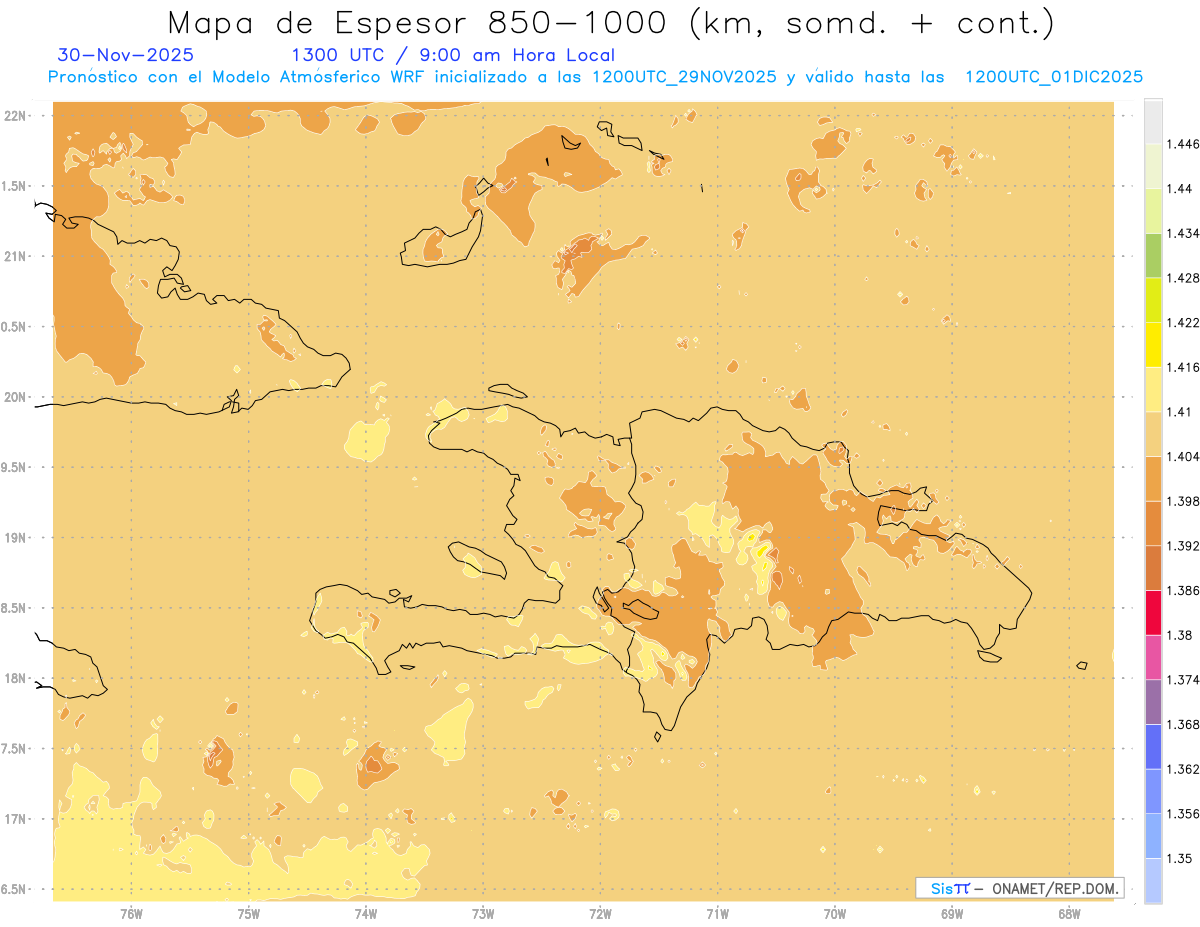Click the pale cream swatch between 1.44 and 1.446

click(1153, 165)
